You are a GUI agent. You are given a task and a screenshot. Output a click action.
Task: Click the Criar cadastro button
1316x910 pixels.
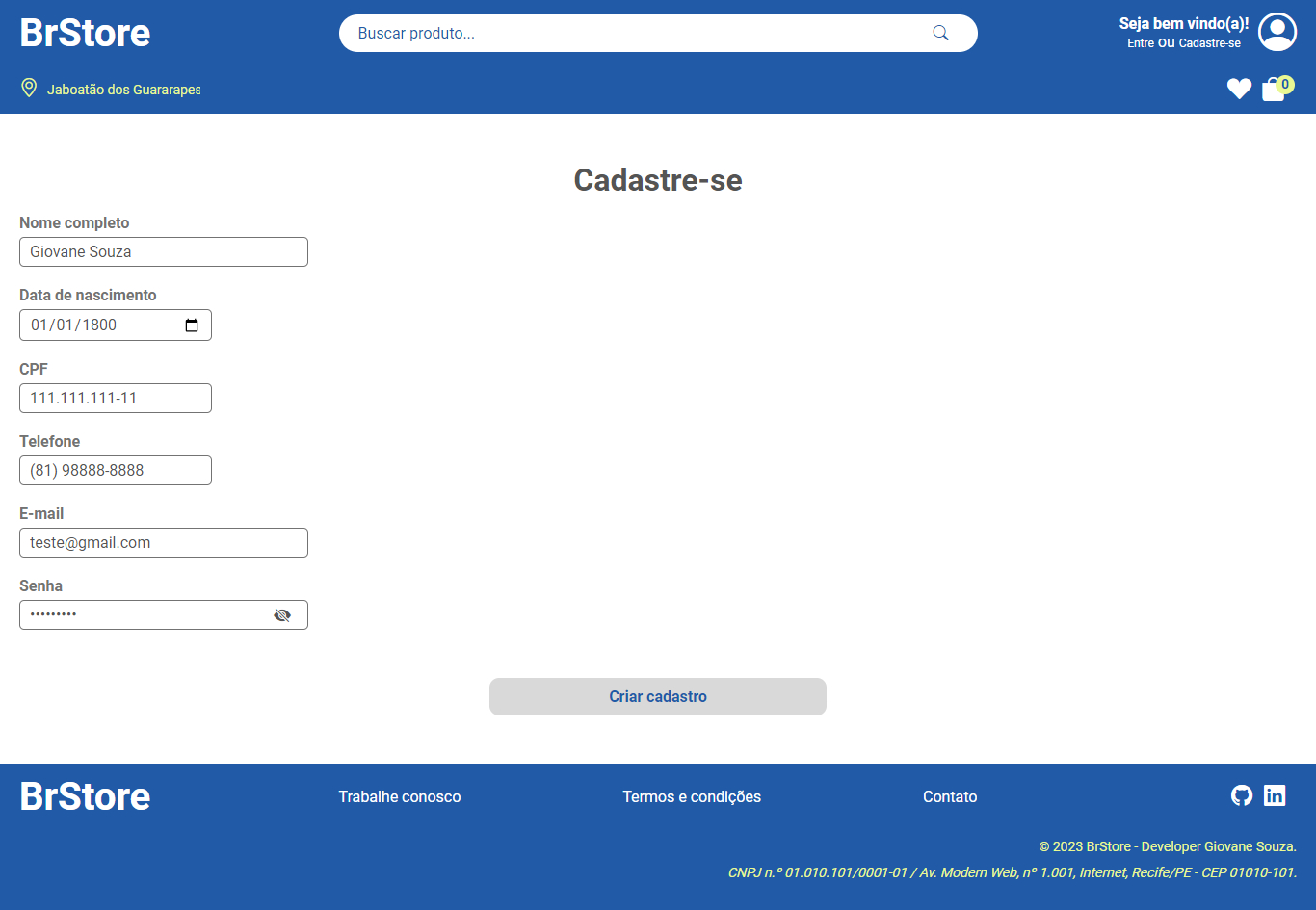point(658,696)
